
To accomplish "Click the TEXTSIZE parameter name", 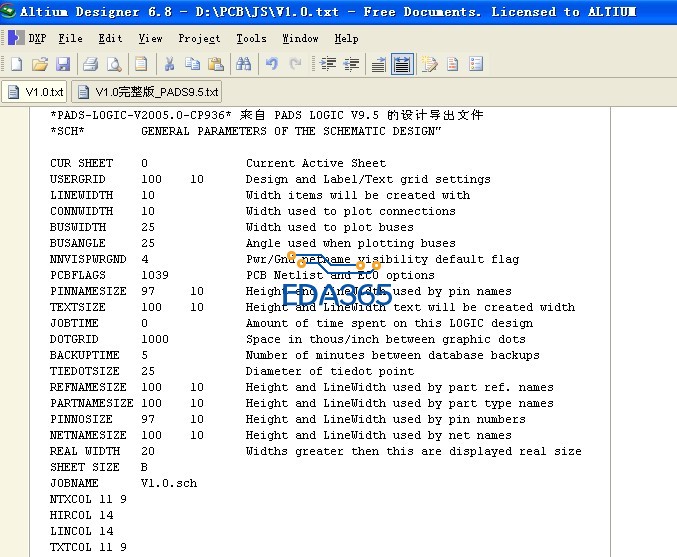I will pos(78,307).
